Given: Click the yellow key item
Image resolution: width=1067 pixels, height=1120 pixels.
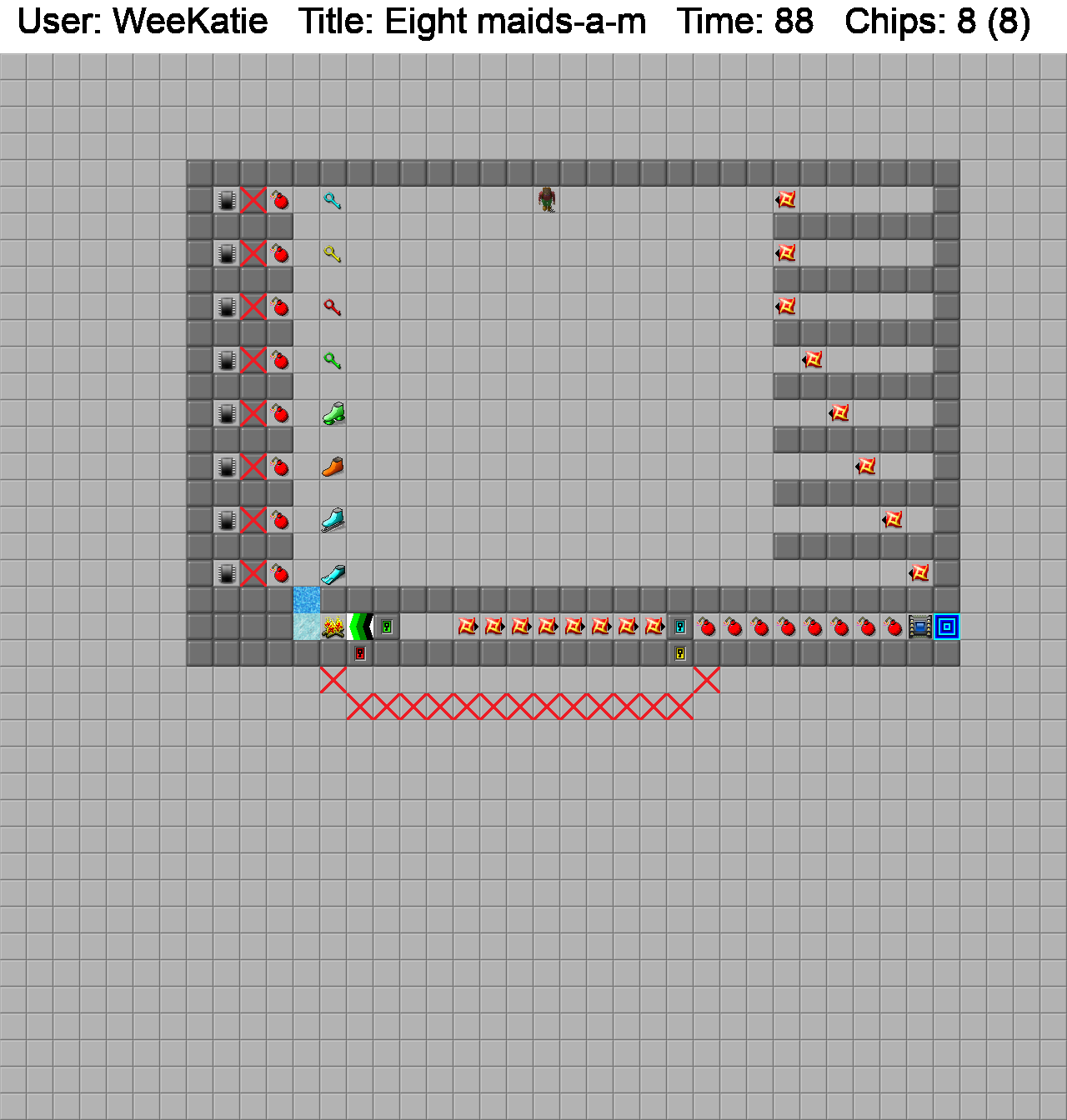Looking at the screenshot, I should tap(333, 254).
